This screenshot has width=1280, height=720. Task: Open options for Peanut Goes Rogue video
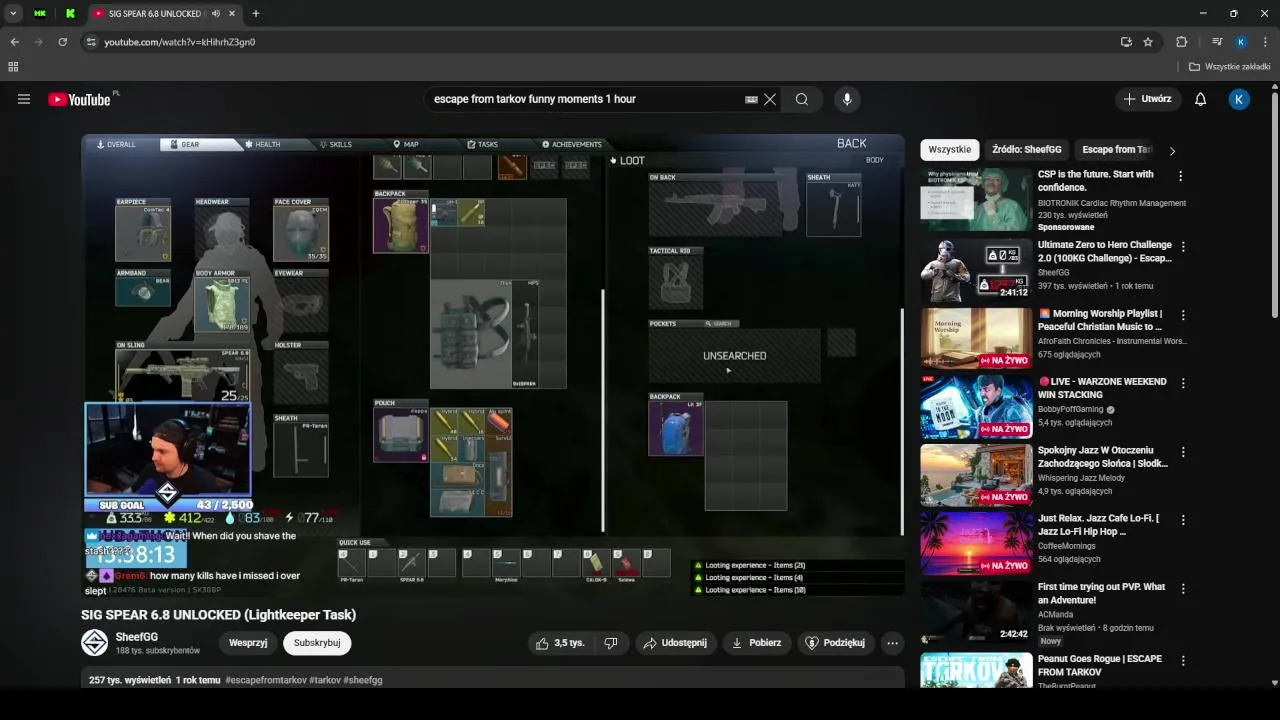click(x=1181, y=661)
